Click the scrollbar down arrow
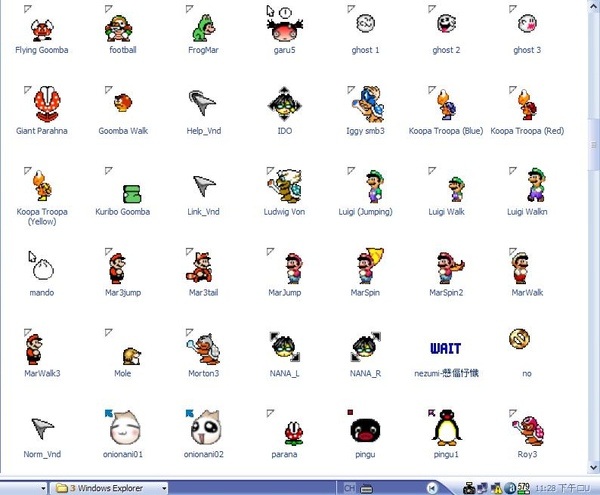The width and height of the screenshot is (600, 495). coord(594,467)
